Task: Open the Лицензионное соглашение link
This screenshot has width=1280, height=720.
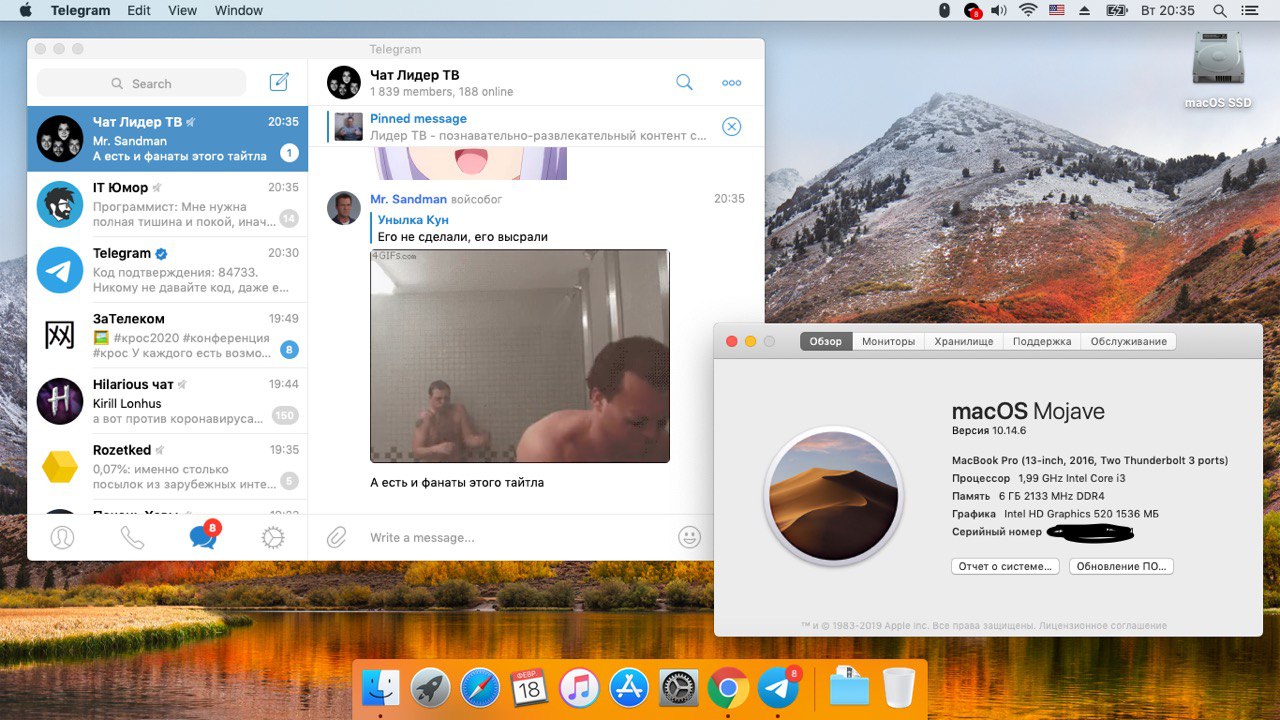Action: point(1103,625)
